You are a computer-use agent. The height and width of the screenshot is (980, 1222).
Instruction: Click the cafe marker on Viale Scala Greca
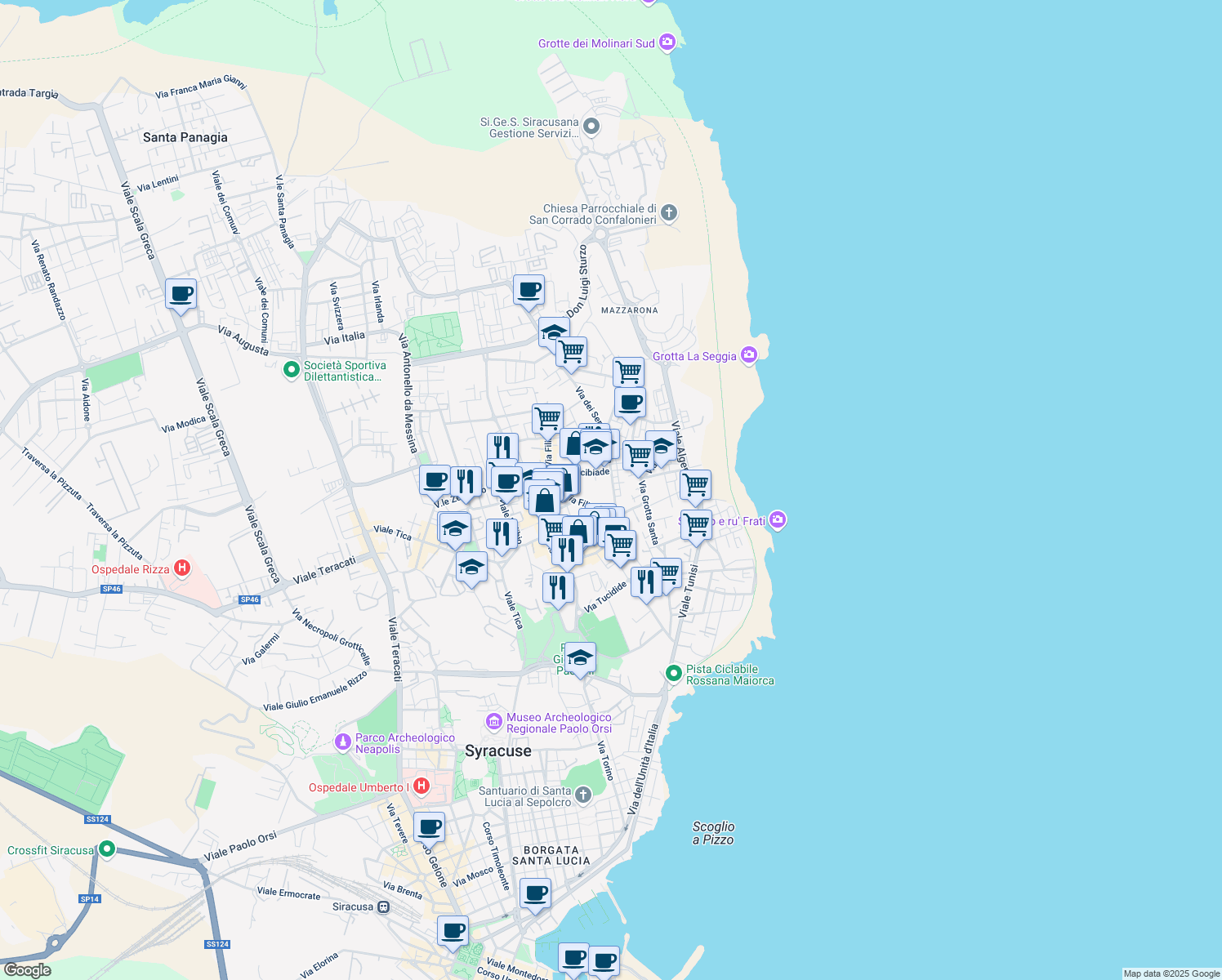[181, 294]
